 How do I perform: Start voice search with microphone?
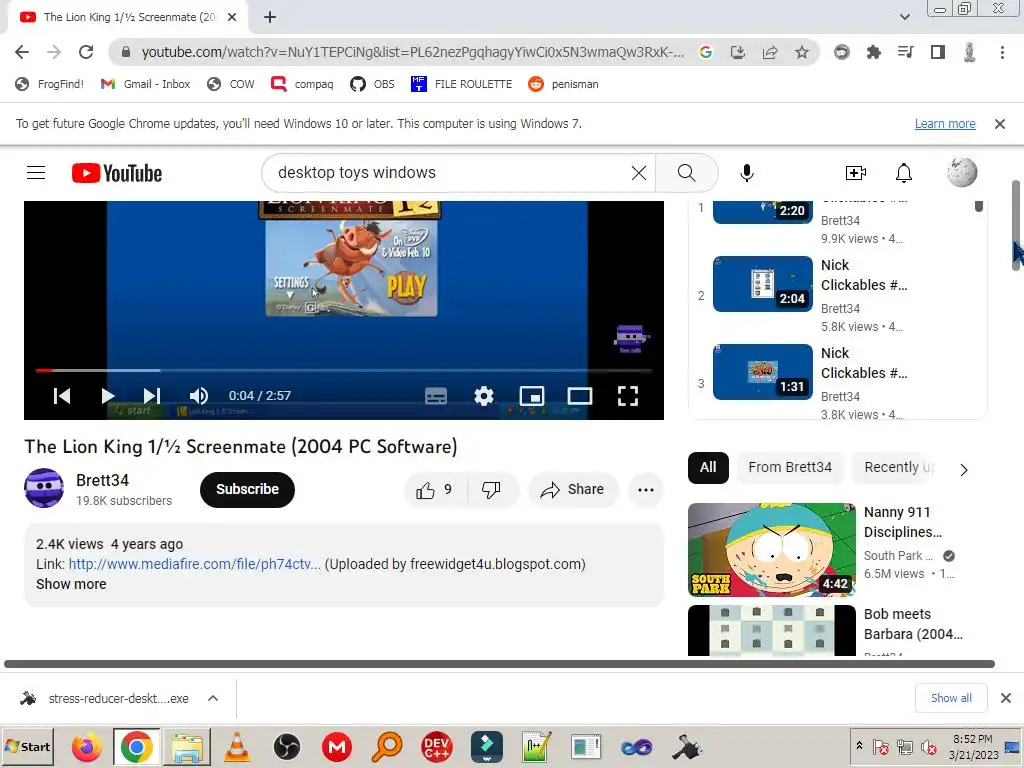747,173
